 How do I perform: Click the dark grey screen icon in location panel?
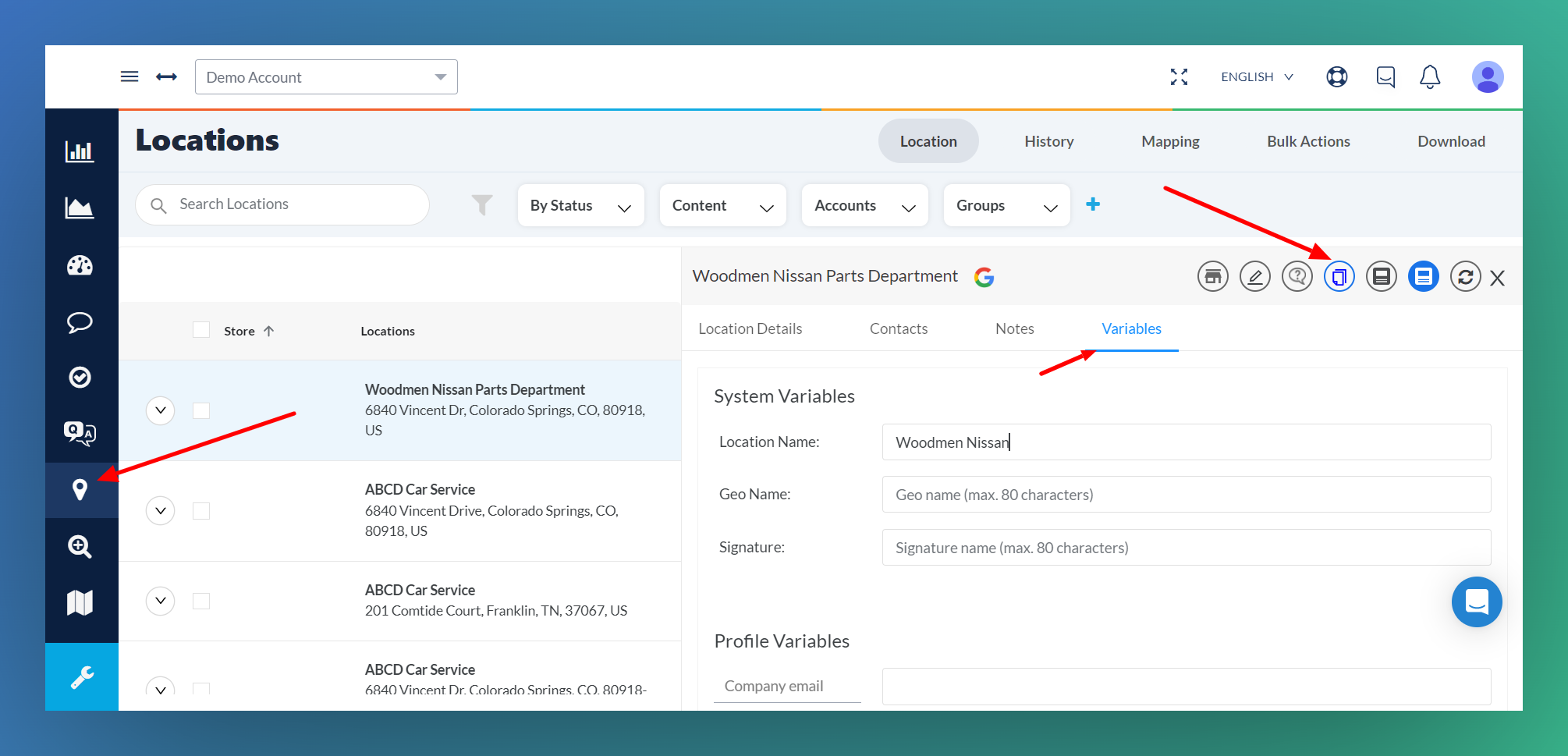point(1382,276)
